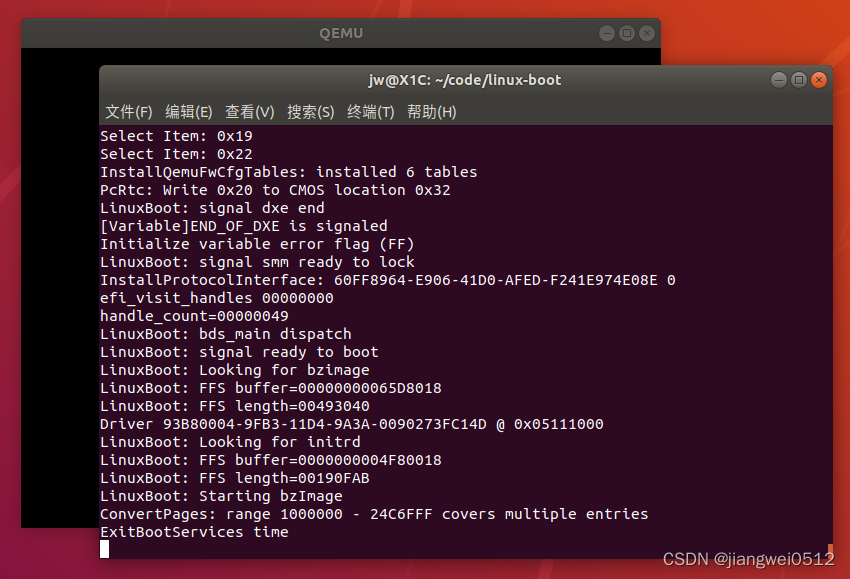Viewport: 850px width, 579px height.
Task: Open the 编辑(E) menu
Action: tap(188, 112)
